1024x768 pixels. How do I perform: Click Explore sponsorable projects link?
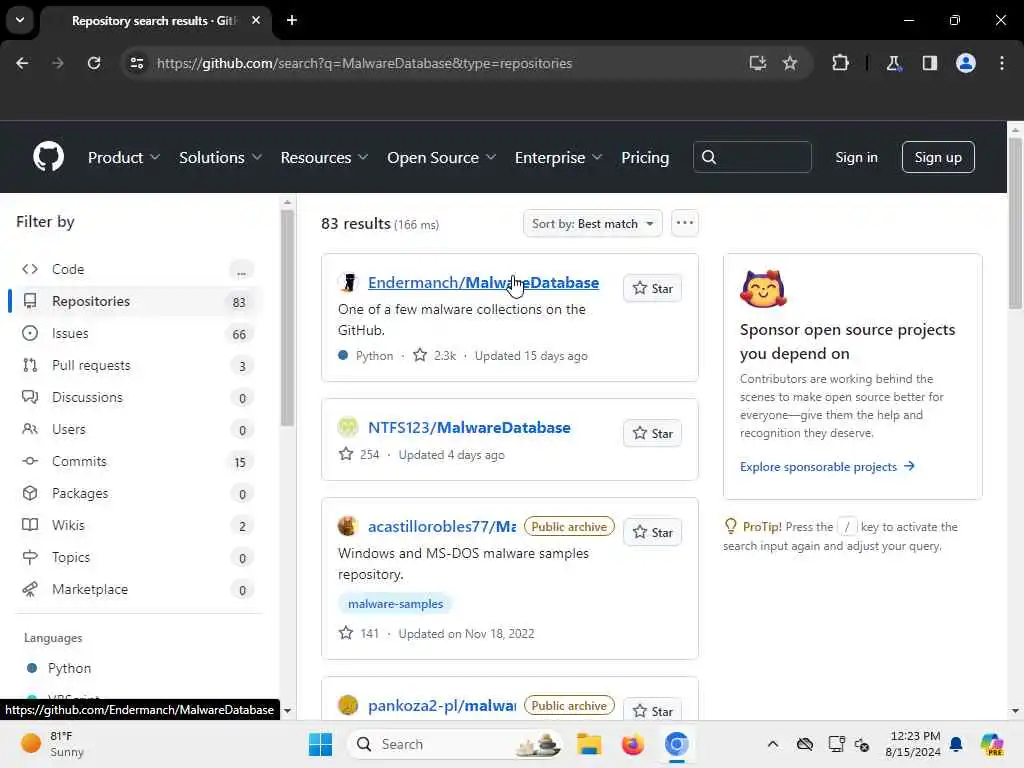[x=827, y=466]
